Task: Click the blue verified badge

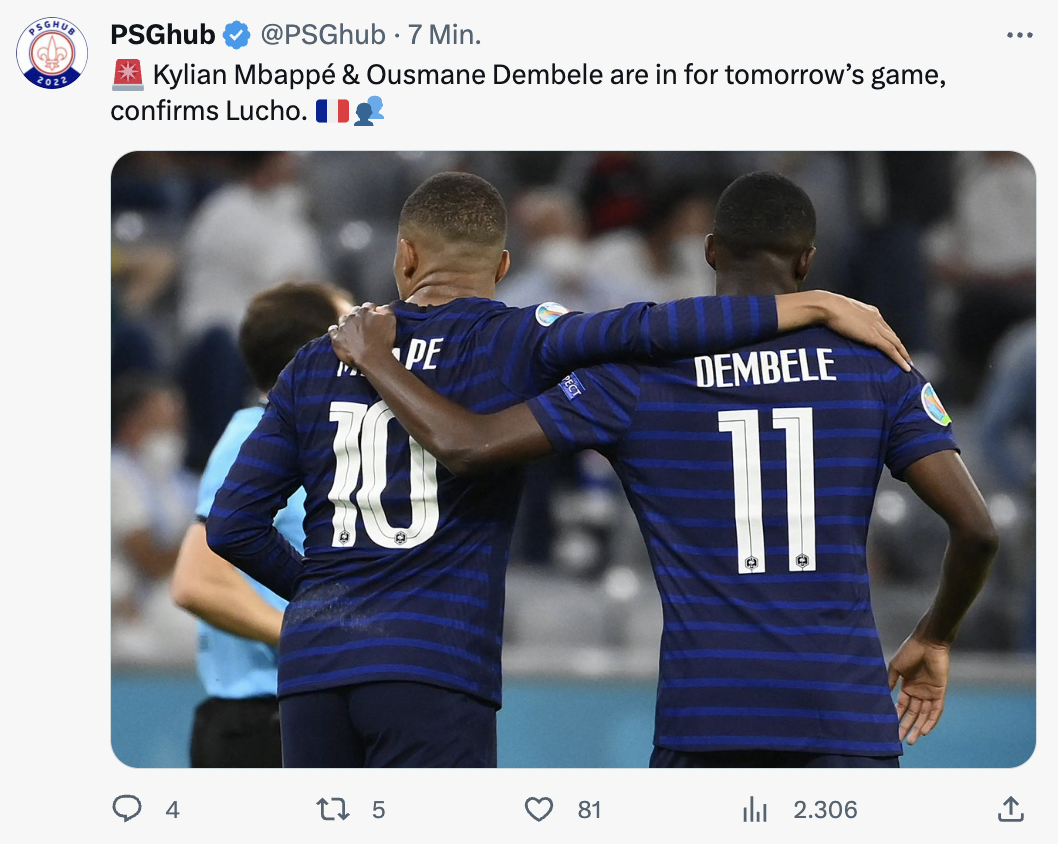Action: (x=237, y=35)
